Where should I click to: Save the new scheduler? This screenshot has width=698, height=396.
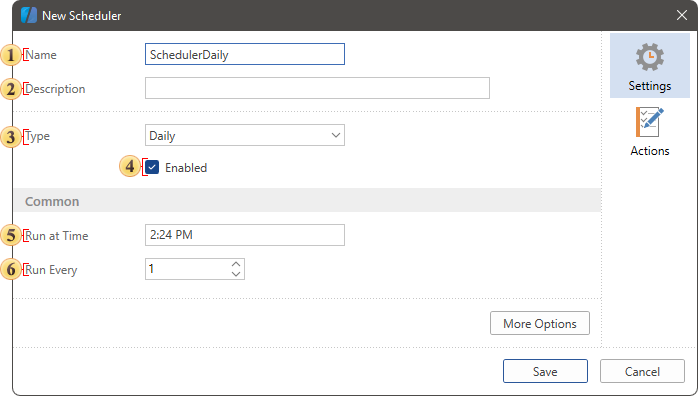[545, 372]
